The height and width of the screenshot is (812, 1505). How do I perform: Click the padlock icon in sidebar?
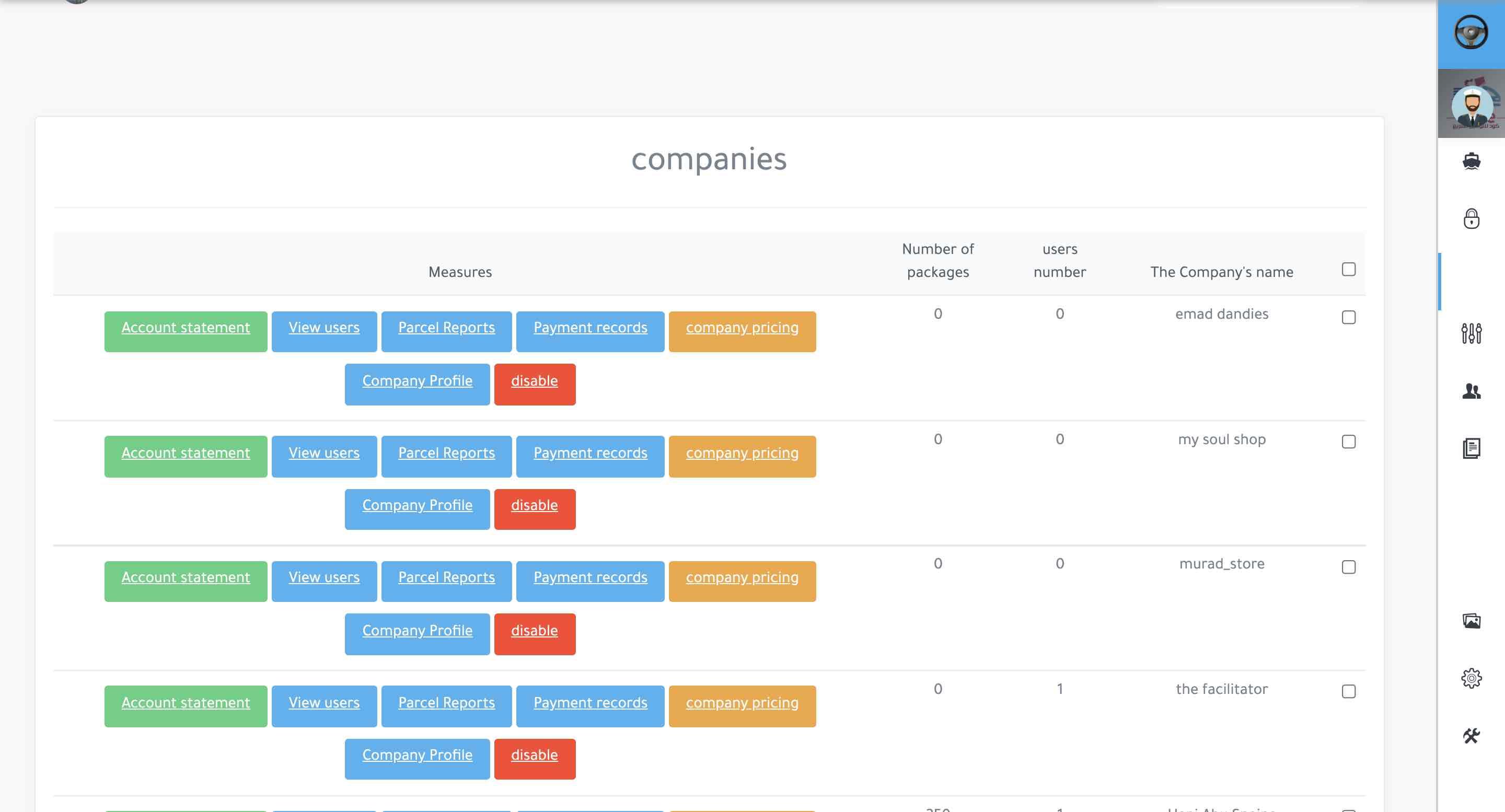[x=1471, y=218]
